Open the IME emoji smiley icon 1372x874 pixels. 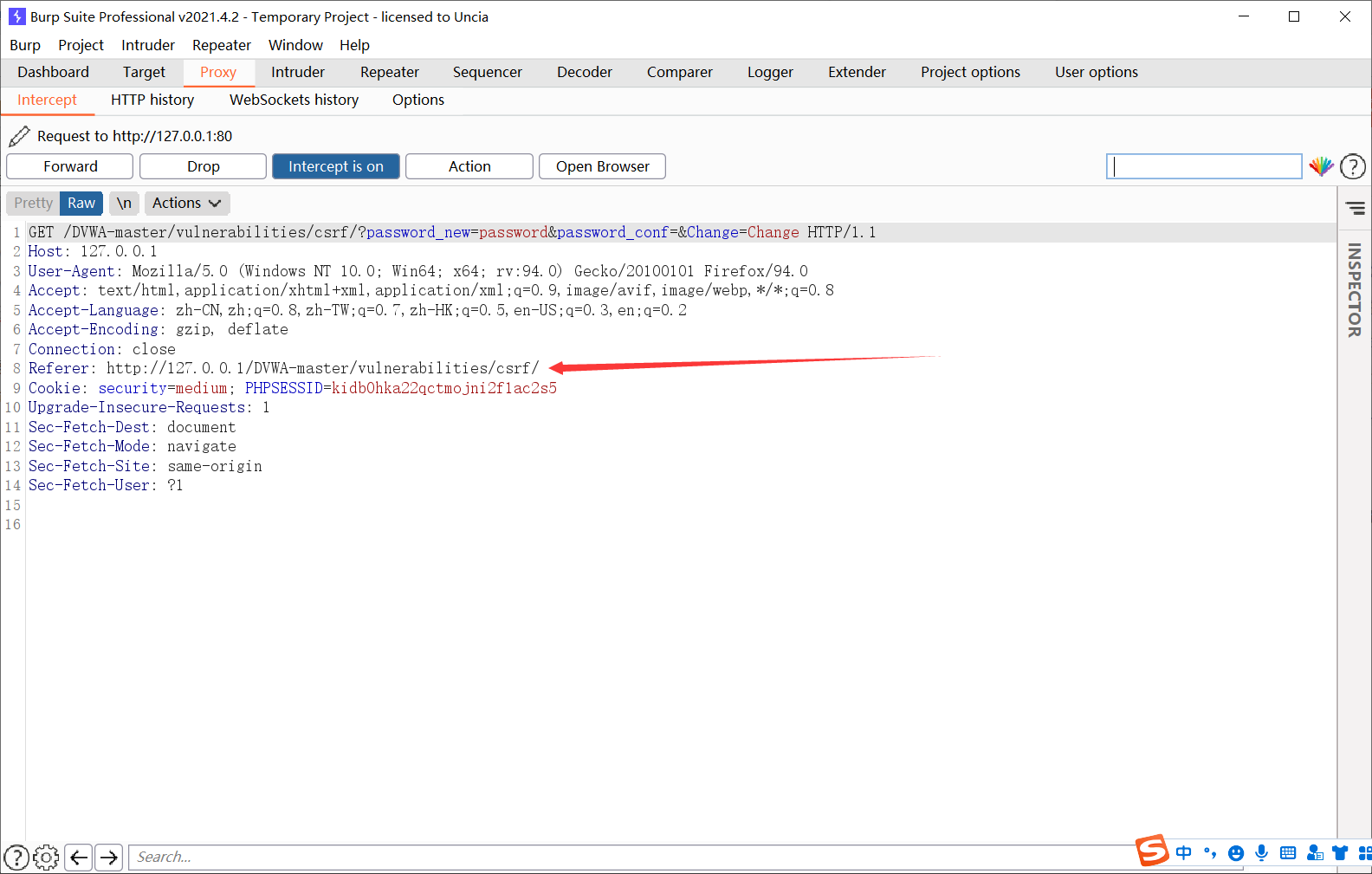[x=1236, y=853]
